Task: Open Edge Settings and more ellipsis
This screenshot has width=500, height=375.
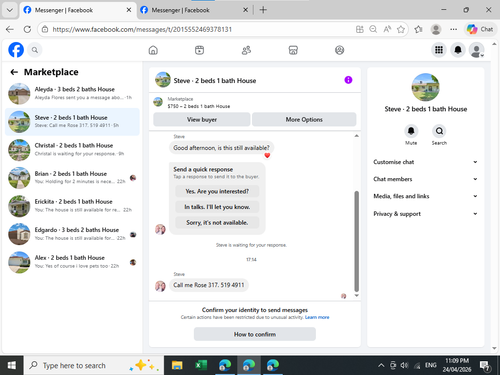Action: (453, 29)
